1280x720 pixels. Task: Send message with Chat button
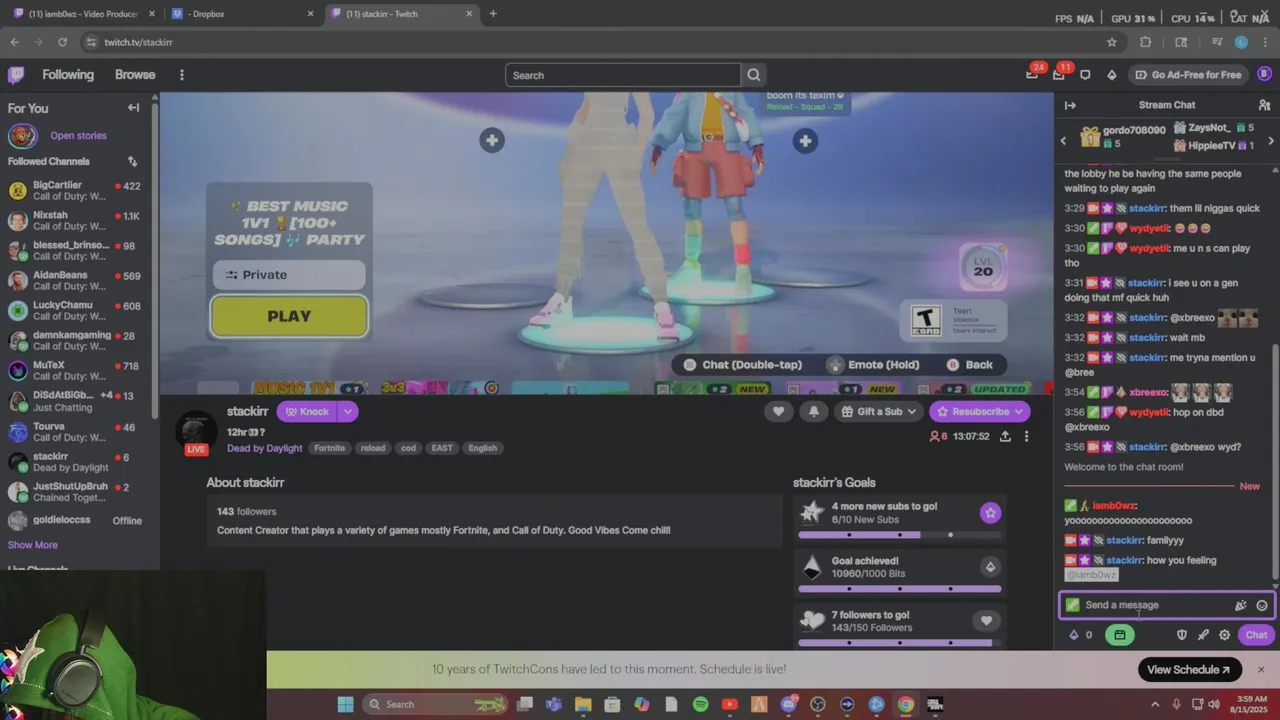(x=1256, y=635)
